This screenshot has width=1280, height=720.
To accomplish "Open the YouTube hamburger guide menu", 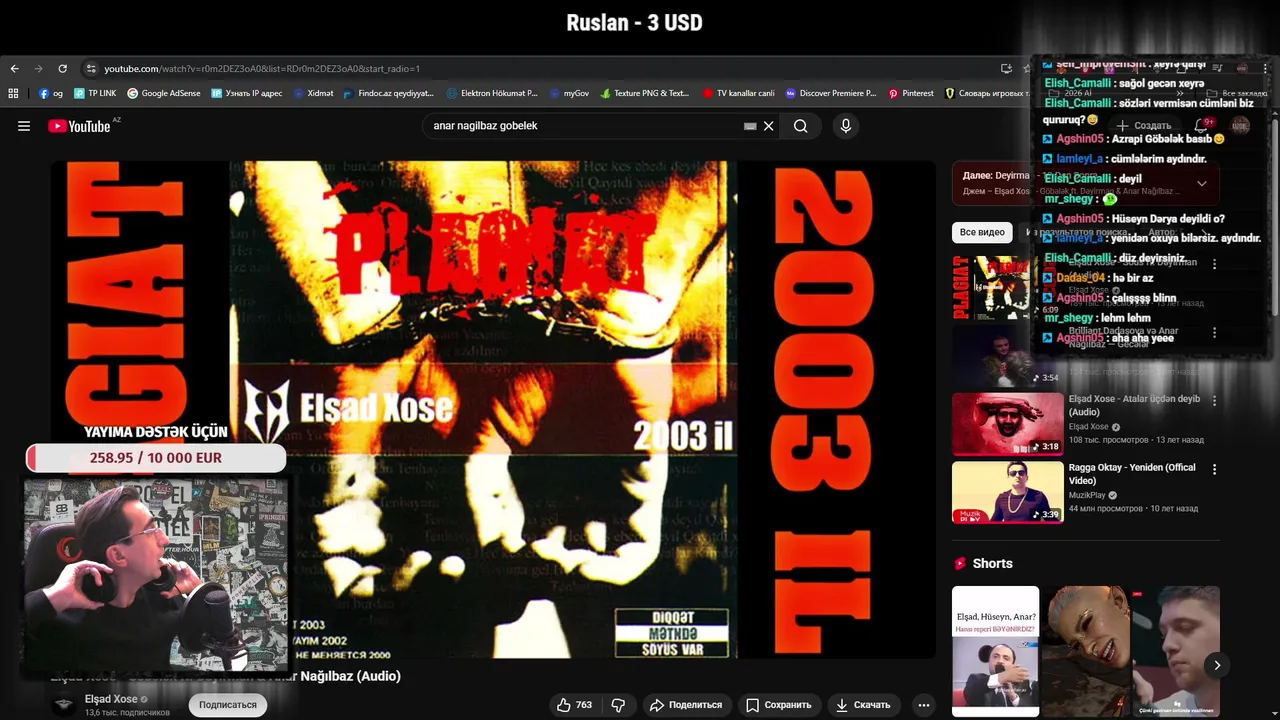I will [x=24, y=126].
